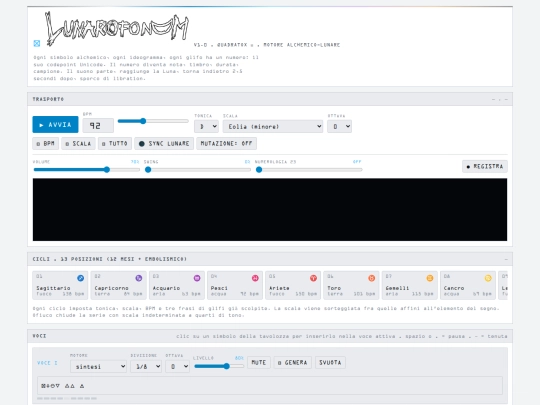Open the Divisione dropdown set to 1/8
This screenshot has width=540, height=405.
(146, 366)
